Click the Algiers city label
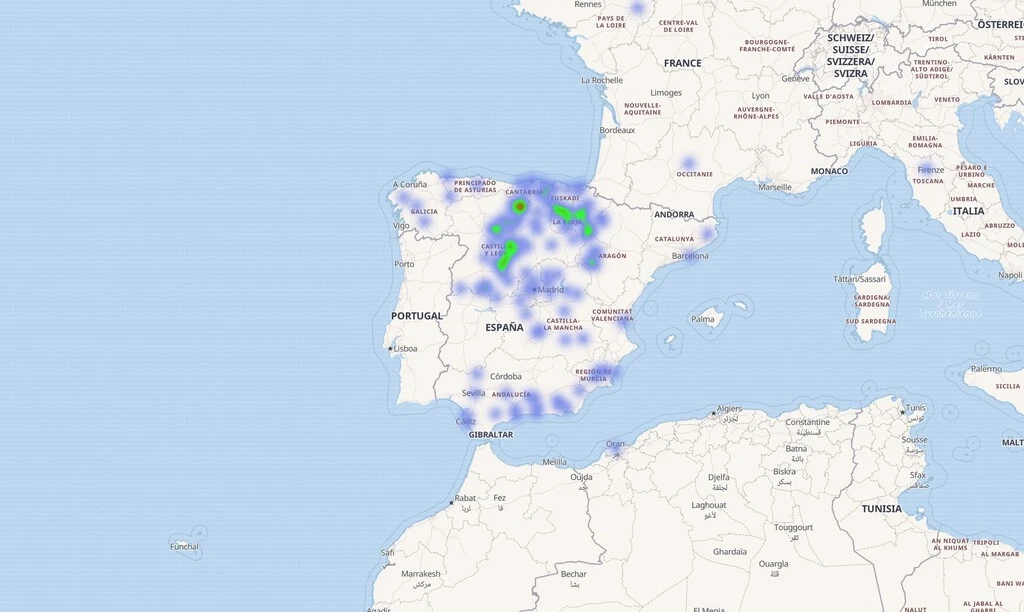 click(729, 409)
